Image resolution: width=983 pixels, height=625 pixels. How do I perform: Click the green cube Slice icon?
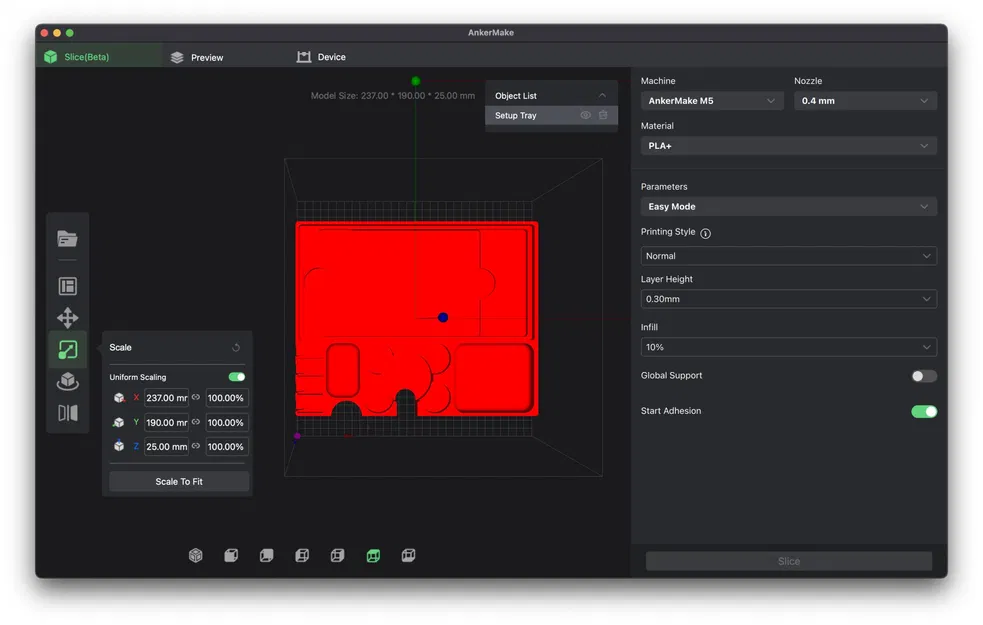51,57
